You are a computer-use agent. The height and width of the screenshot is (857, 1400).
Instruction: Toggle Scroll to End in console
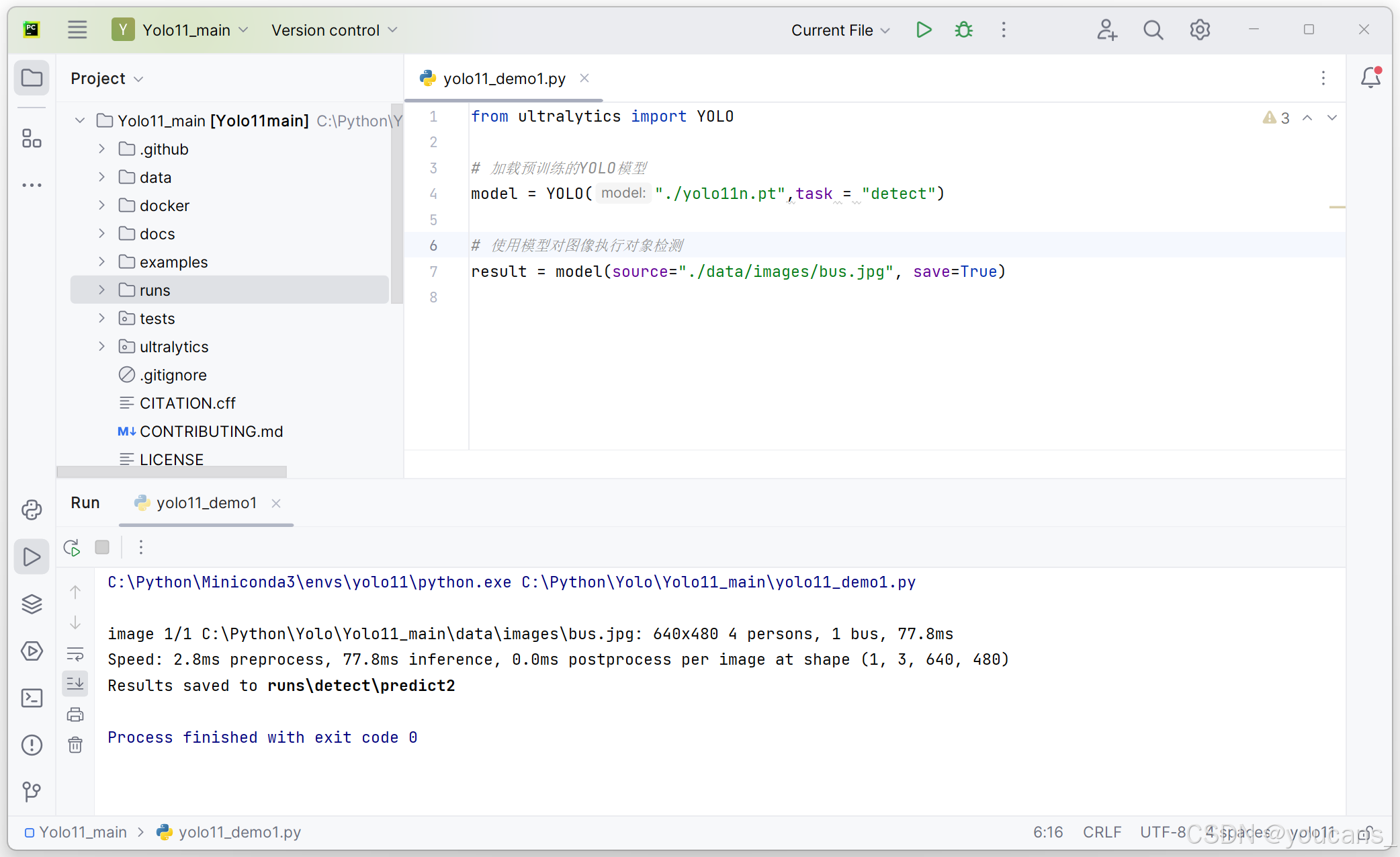(x=75, y=684)
